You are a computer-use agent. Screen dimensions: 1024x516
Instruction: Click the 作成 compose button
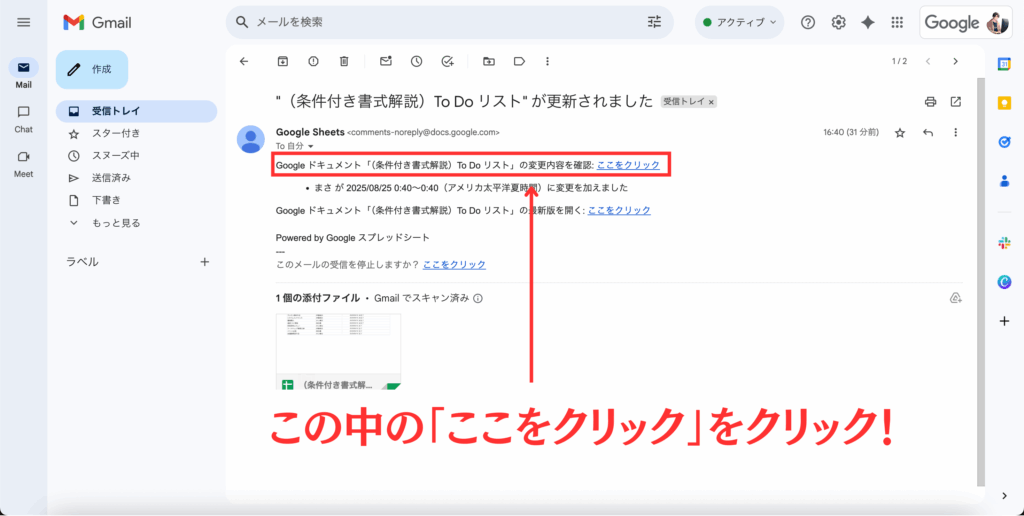(x=91, y=69)
